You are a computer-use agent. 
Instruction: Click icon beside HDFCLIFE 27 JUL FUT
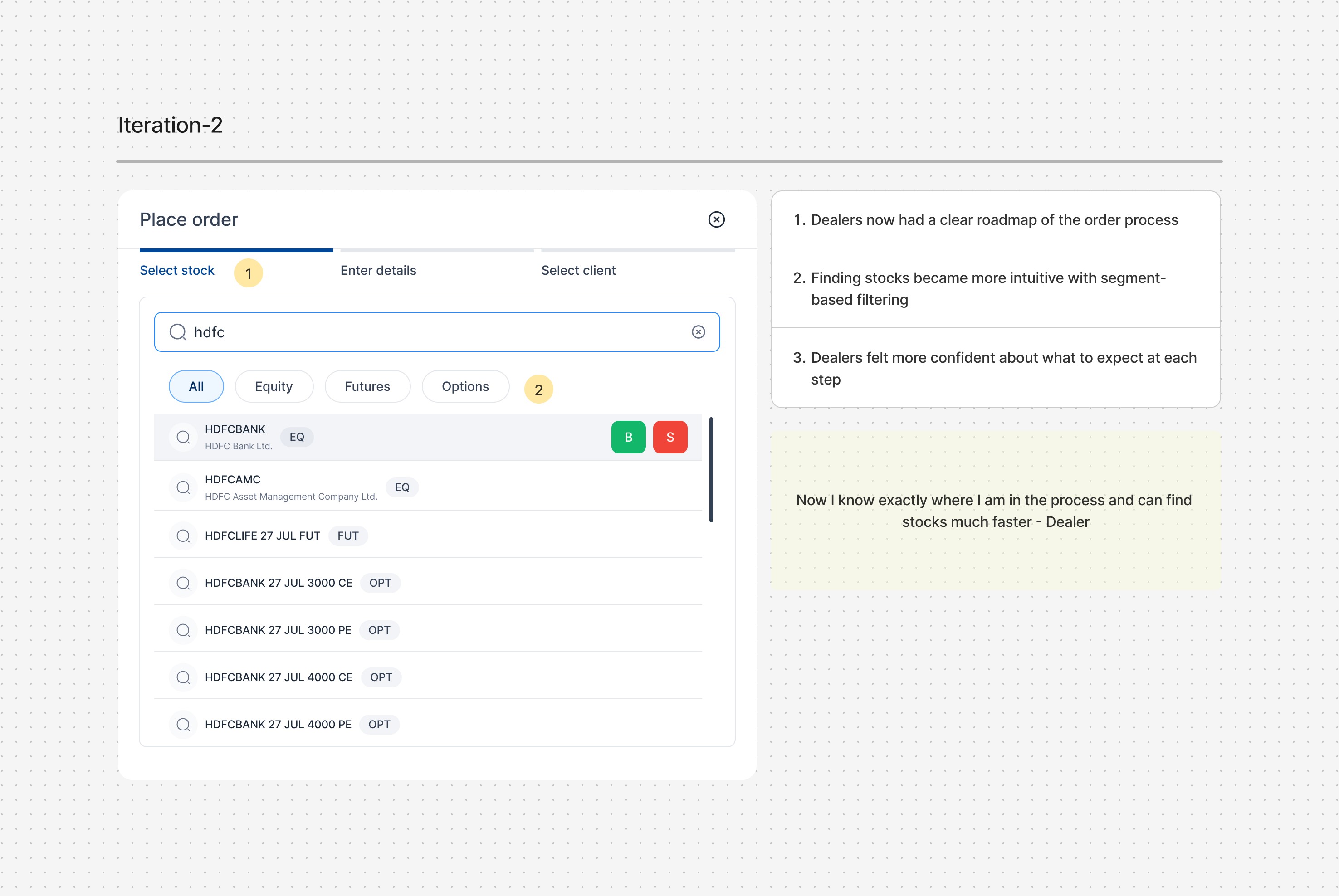(x=183, y=536)
